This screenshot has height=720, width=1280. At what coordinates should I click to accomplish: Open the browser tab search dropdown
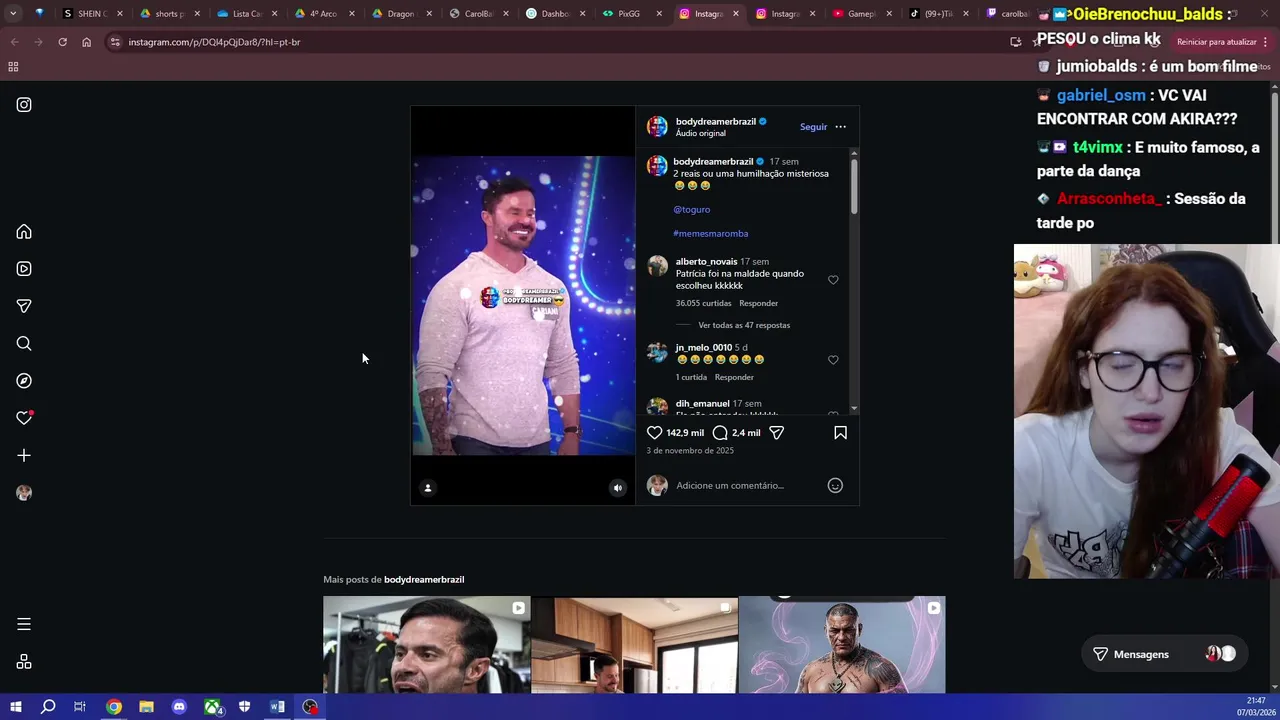pos(13,14)
